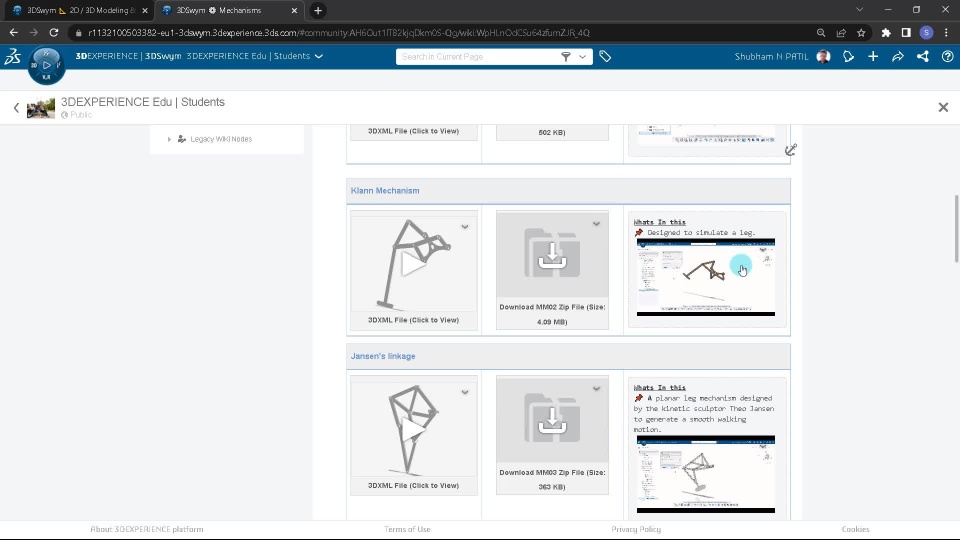Click Download MM03 Zip File caption

[552, 479]
